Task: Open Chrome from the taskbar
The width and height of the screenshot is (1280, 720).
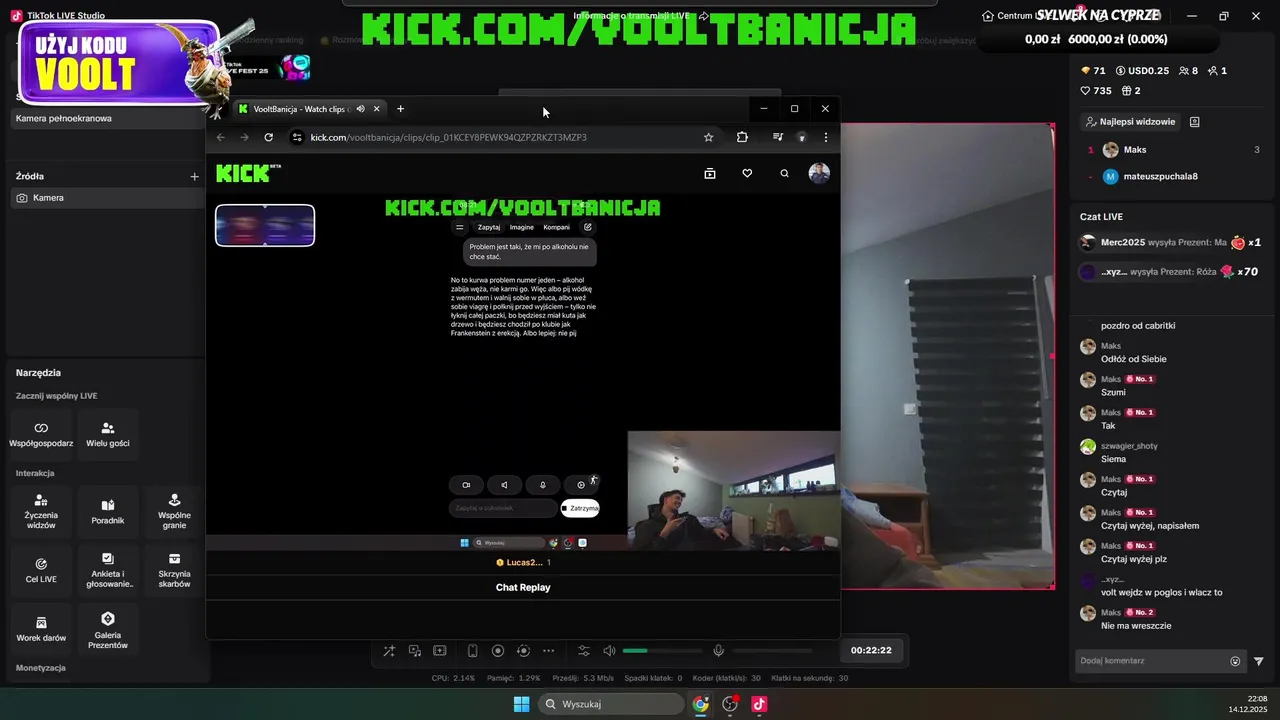Action: [701, 704]
